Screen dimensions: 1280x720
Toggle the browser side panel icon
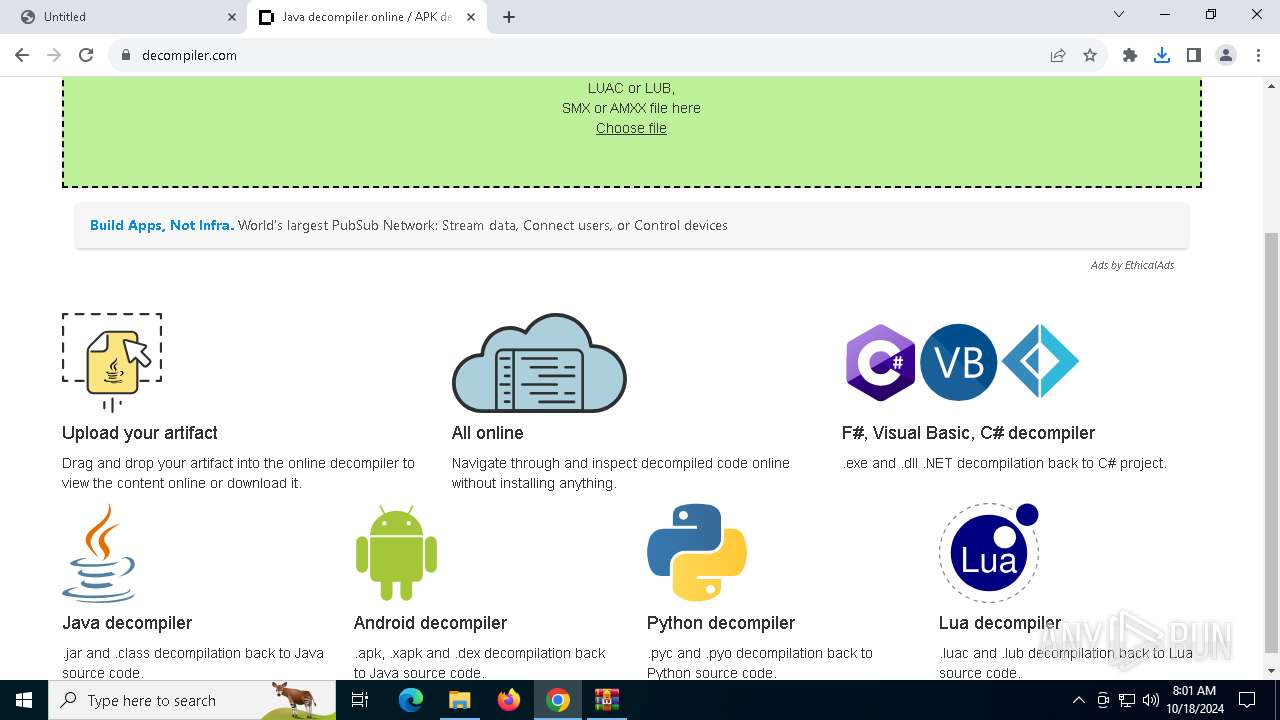pyautogui.click(x=1194, y=55)
